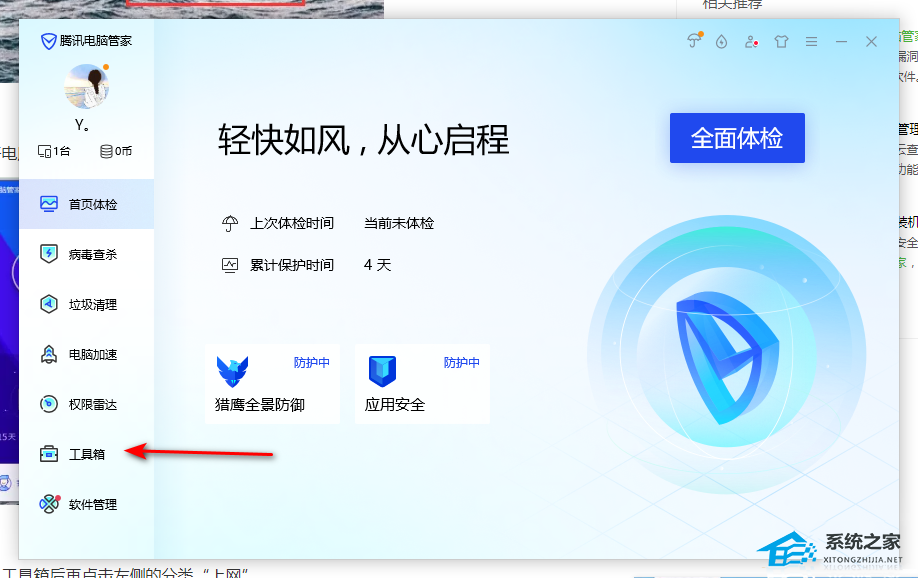The width and height of the screenshot is (918, 578).
Task: Click the 腾讯电脑管家 logo
Action: point(86,41)
